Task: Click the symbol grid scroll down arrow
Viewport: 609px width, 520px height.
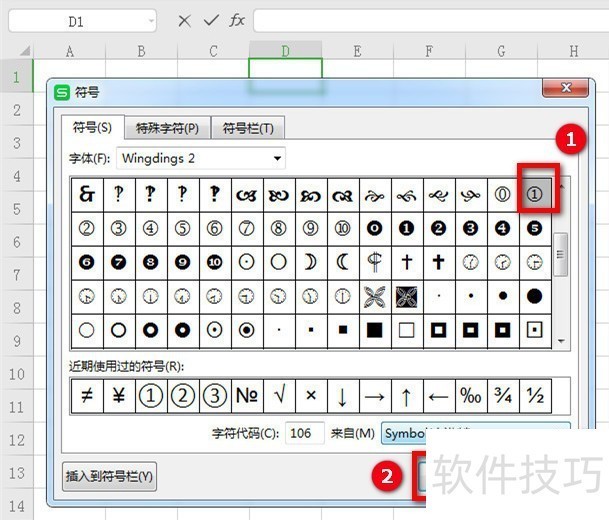Action: (x=561, y=341)
